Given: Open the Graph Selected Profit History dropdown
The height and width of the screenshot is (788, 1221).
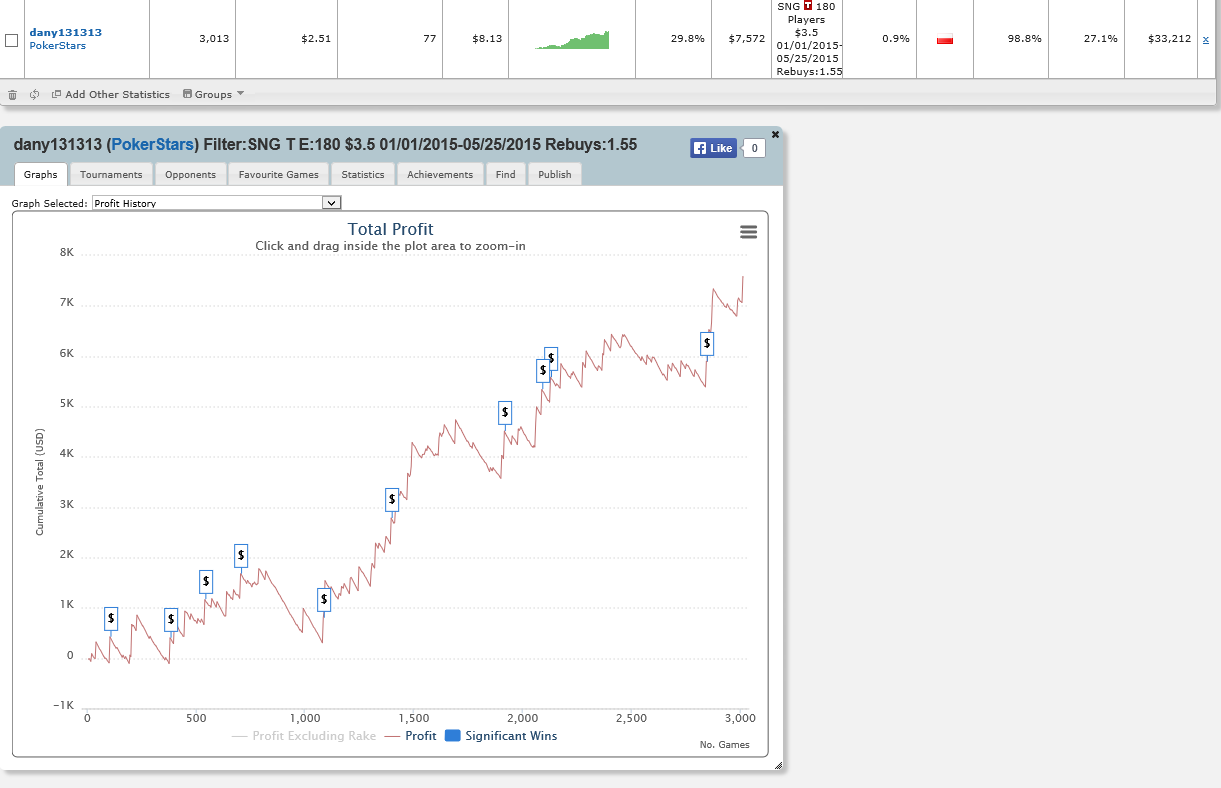Looking at the screenshot, I should [x=217, y=203].
